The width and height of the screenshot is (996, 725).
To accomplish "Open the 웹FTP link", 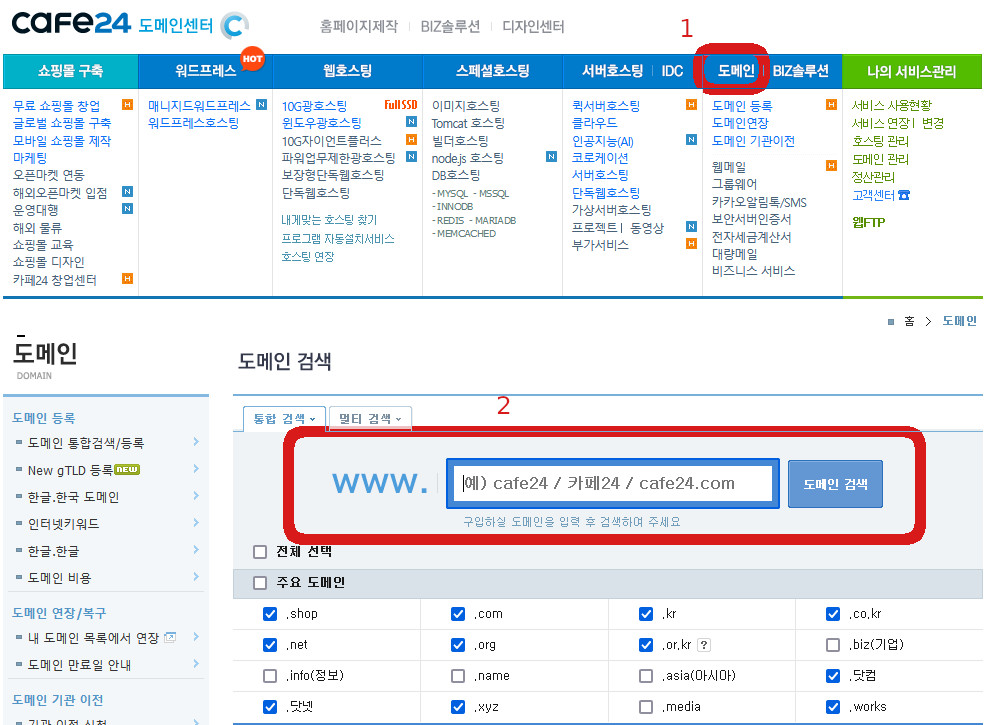I will click(x=868, y=222).
